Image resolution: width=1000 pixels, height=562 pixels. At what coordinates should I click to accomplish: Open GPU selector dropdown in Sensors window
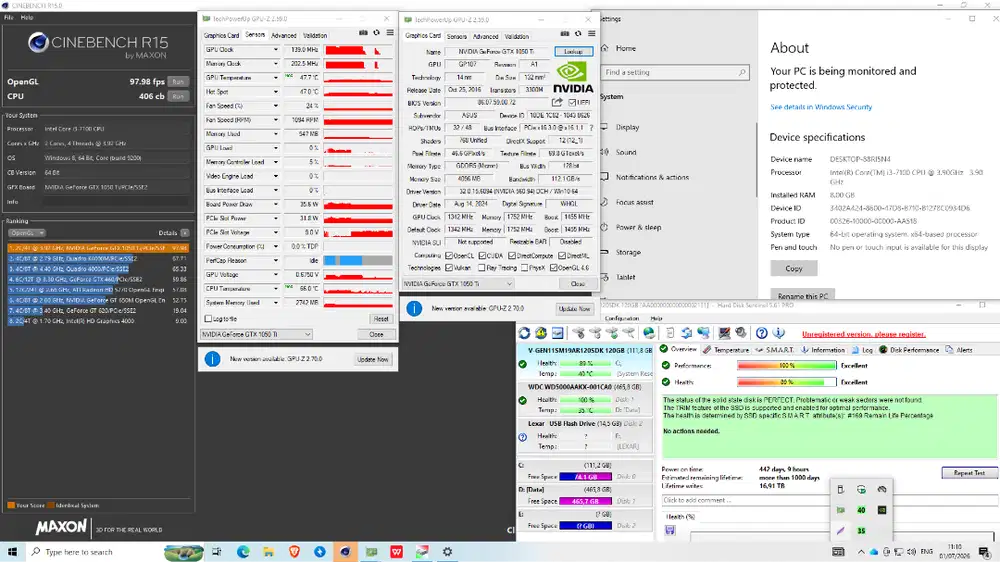click(256, 334)
